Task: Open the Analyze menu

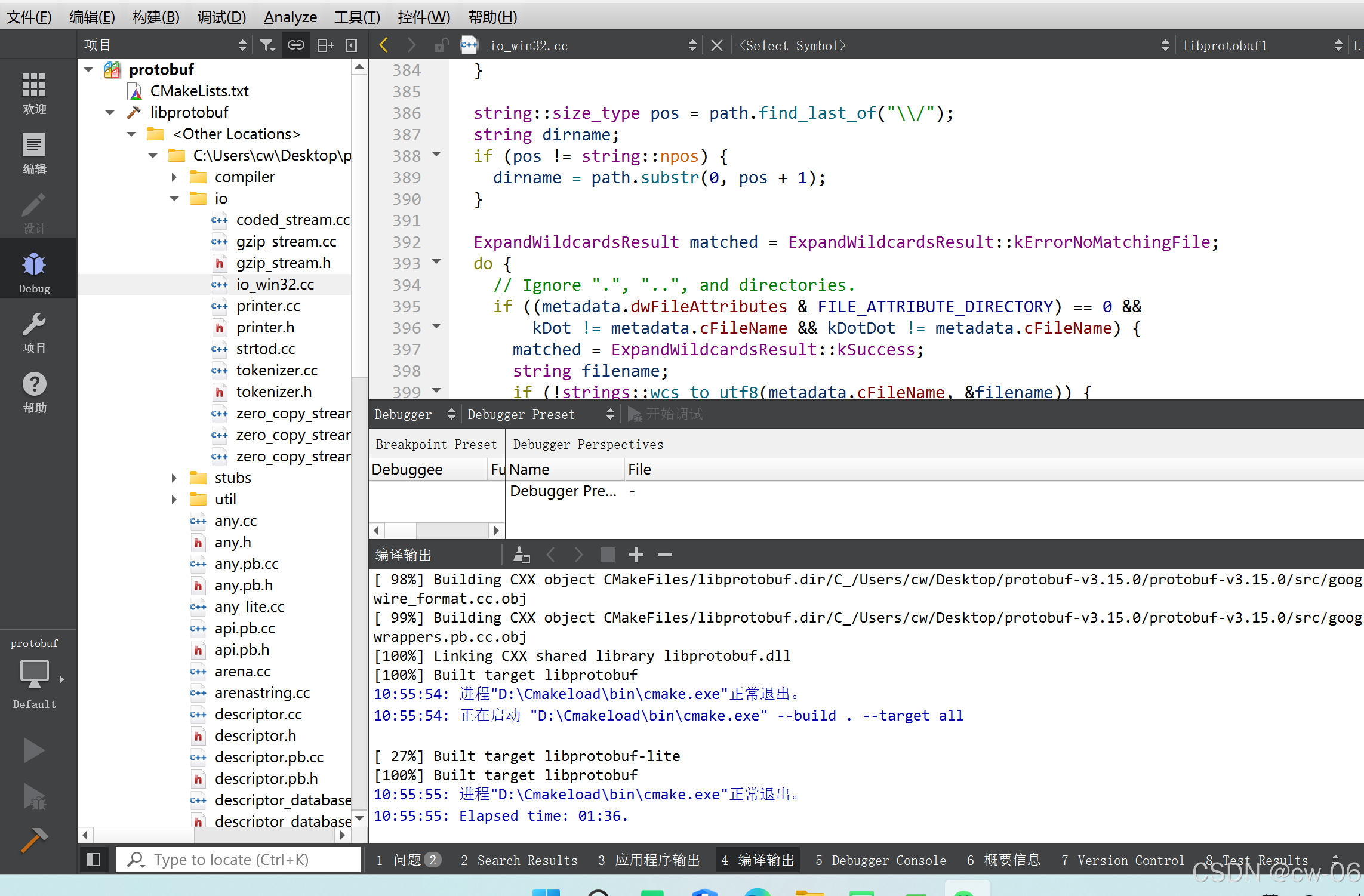Action: pyautogui.click(x=290, y=17)
